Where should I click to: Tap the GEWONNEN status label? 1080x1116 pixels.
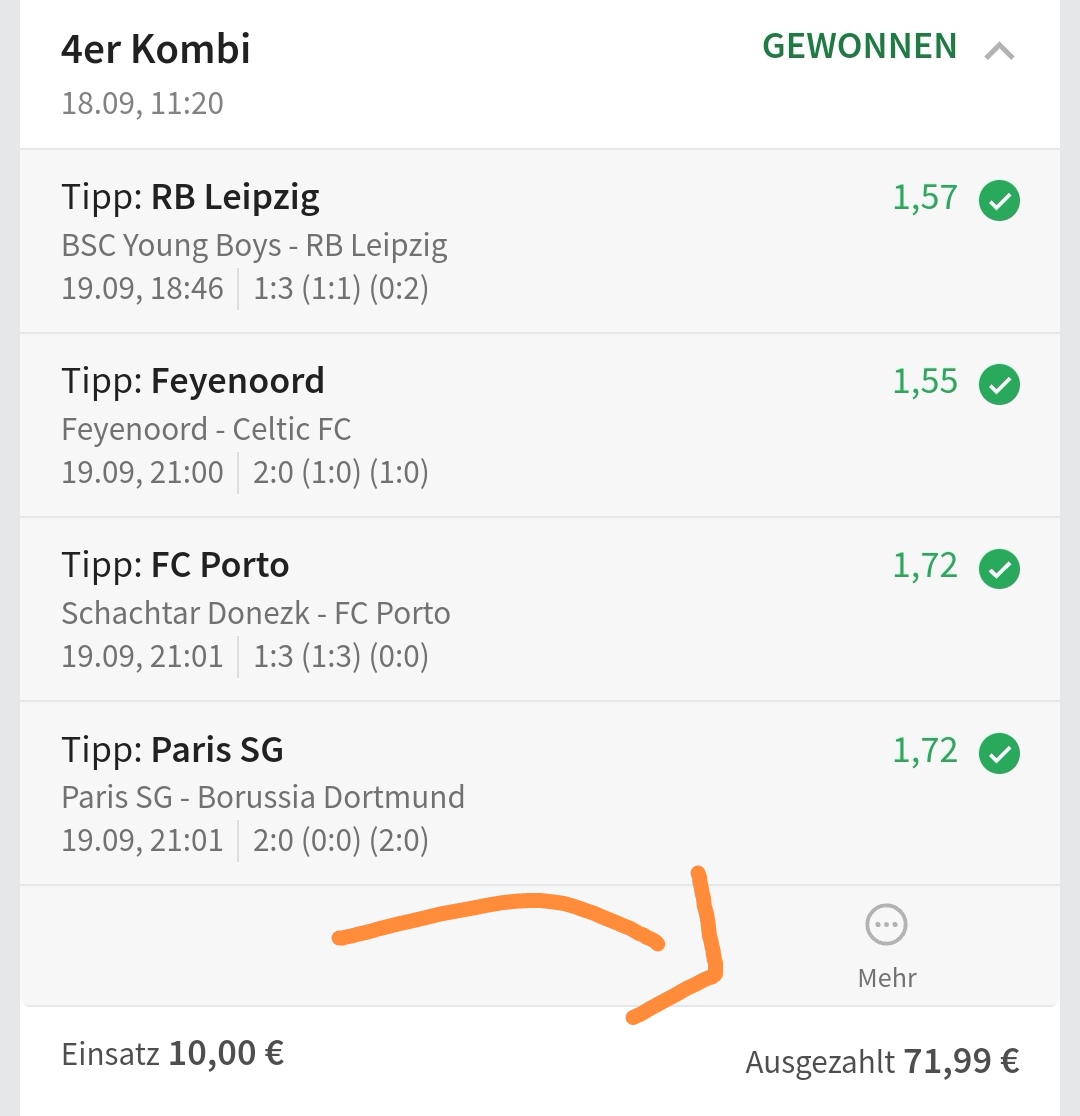859,46
